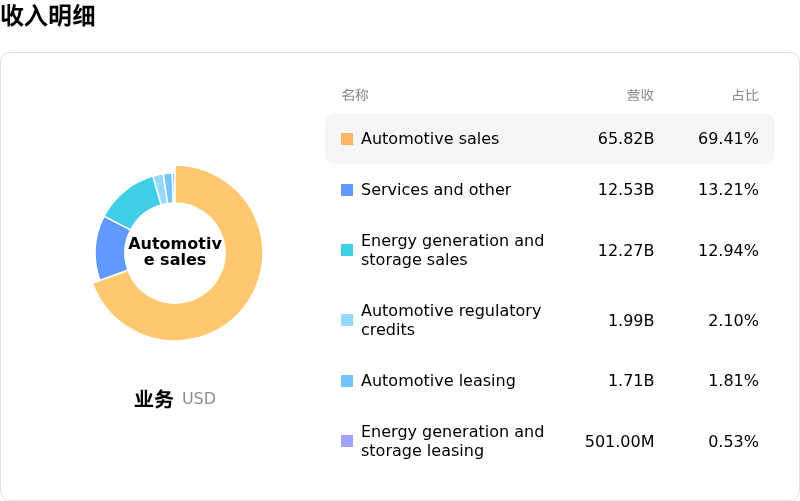Click the blue donut chart segment

(111, 249)
